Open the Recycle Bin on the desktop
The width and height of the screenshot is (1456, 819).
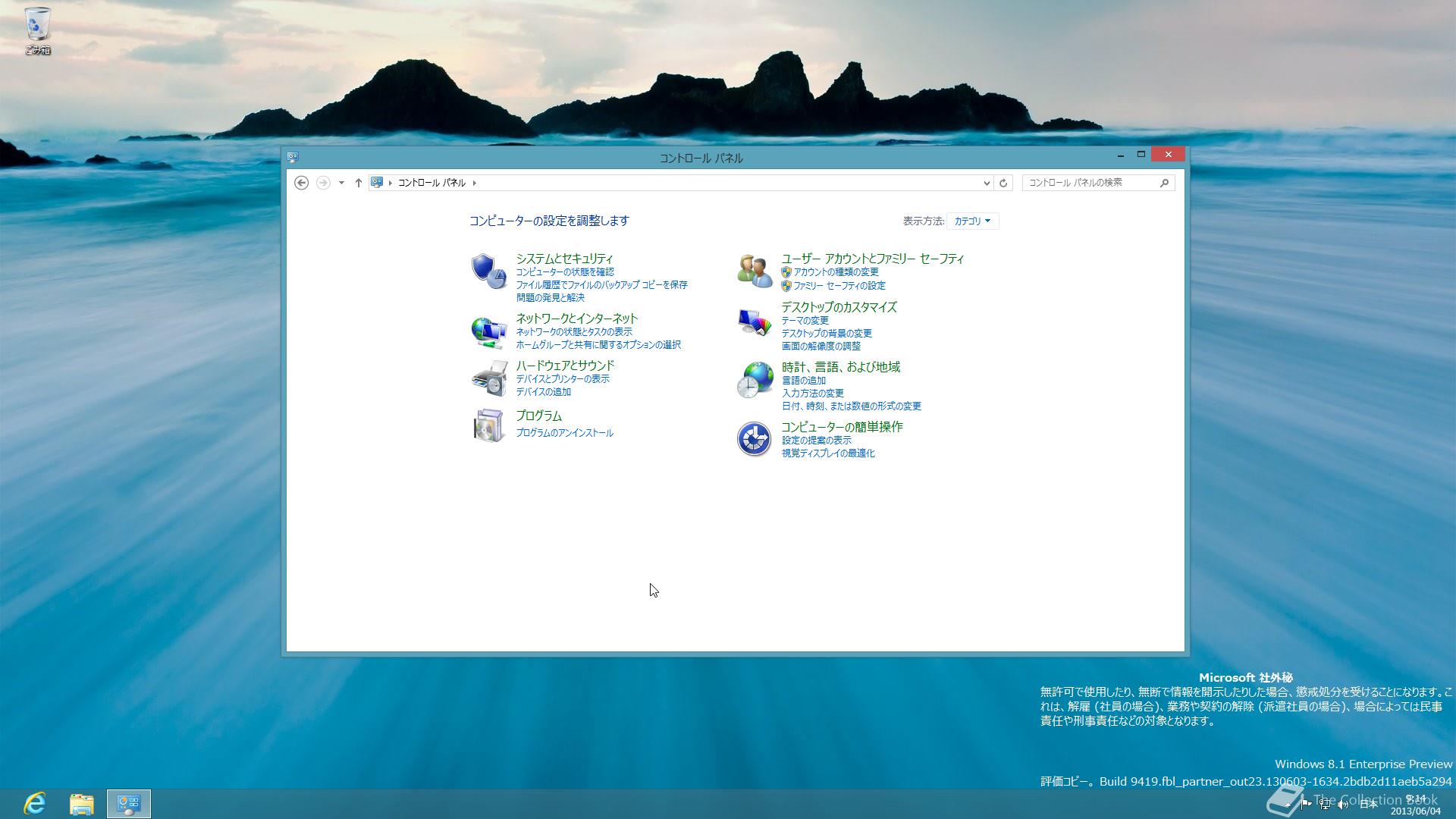pos(37,30)
